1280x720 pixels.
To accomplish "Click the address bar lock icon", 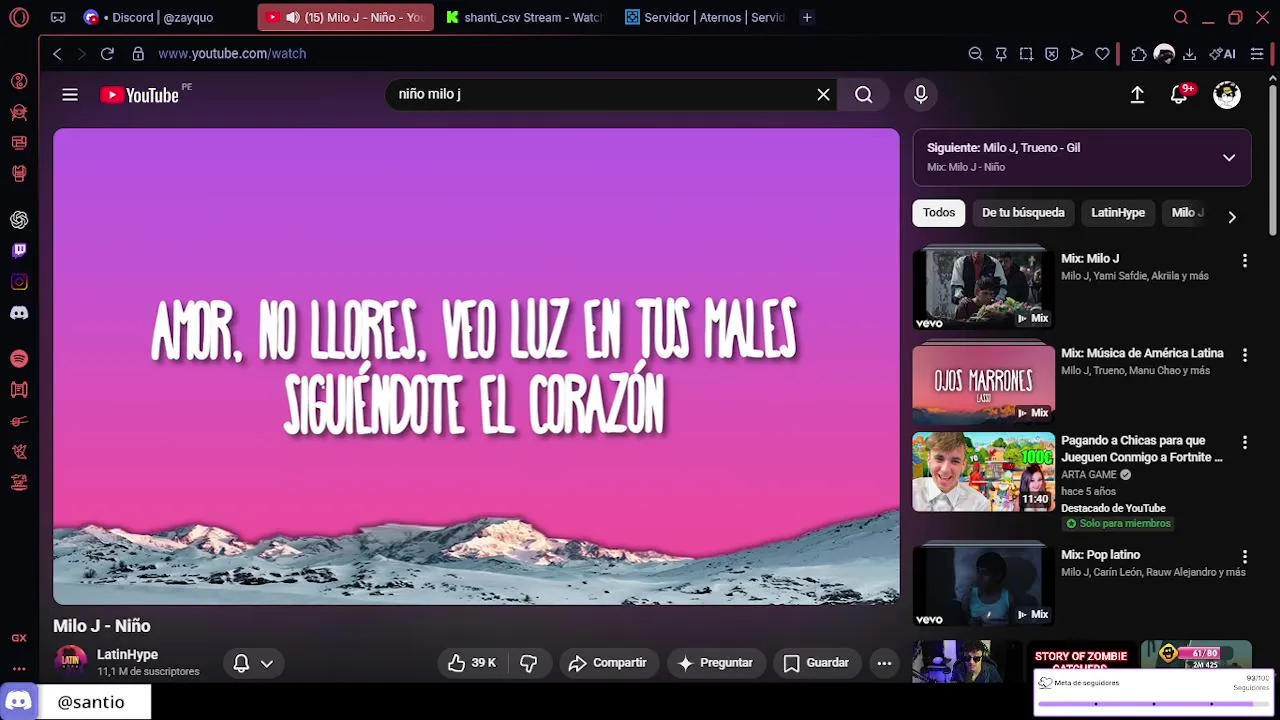I will coord(138,54).
